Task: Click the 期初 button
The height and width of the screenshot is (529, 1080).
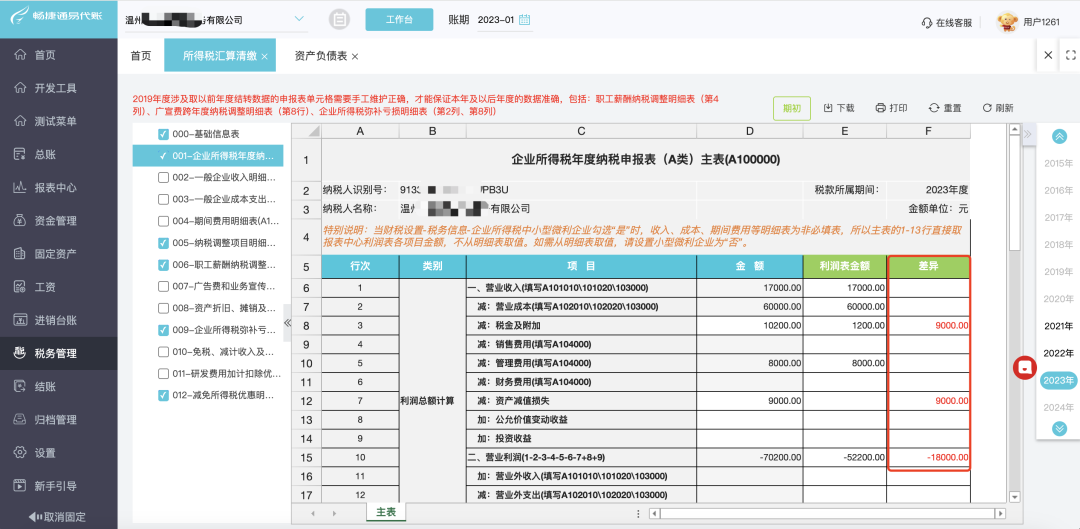Action: 792,108
